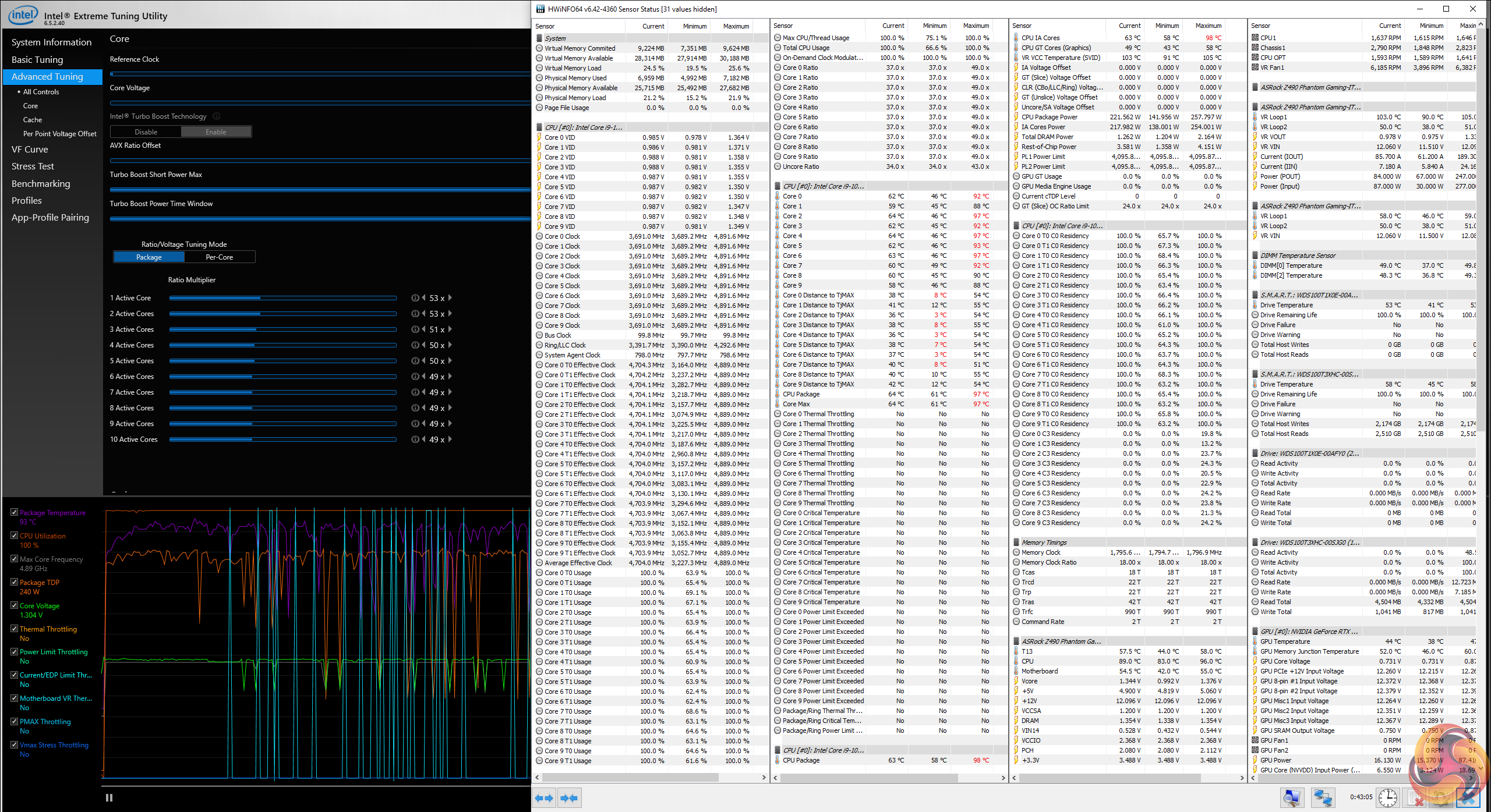Click HWiNFO expand columns left-right arrows button

tap(545, 798)
